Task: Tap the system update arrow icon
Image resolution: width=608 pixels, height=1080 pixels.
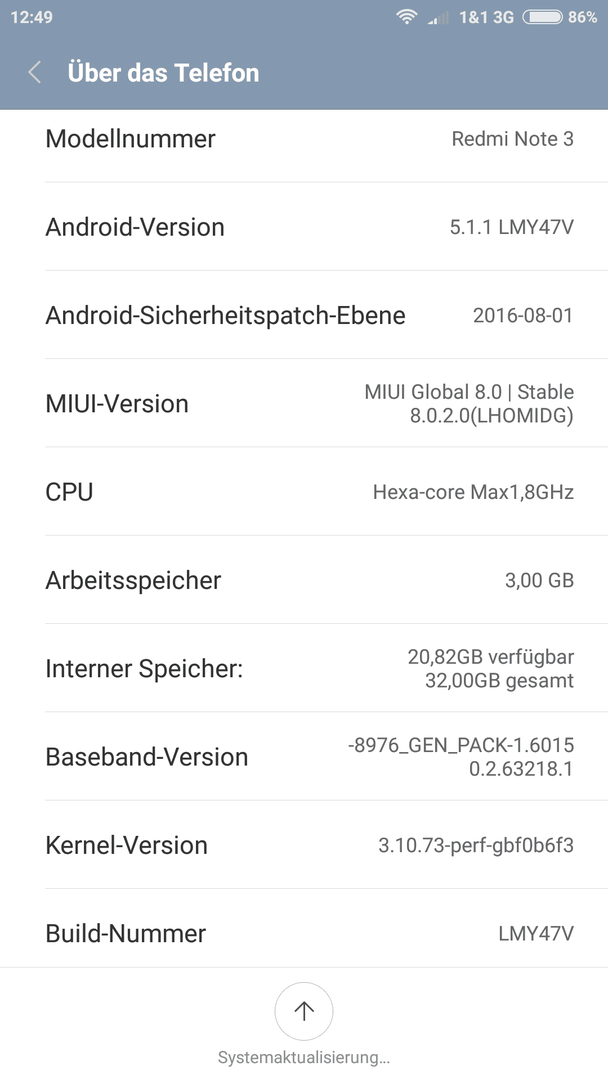Action: pyautogui.click(x=304, y=1010)
